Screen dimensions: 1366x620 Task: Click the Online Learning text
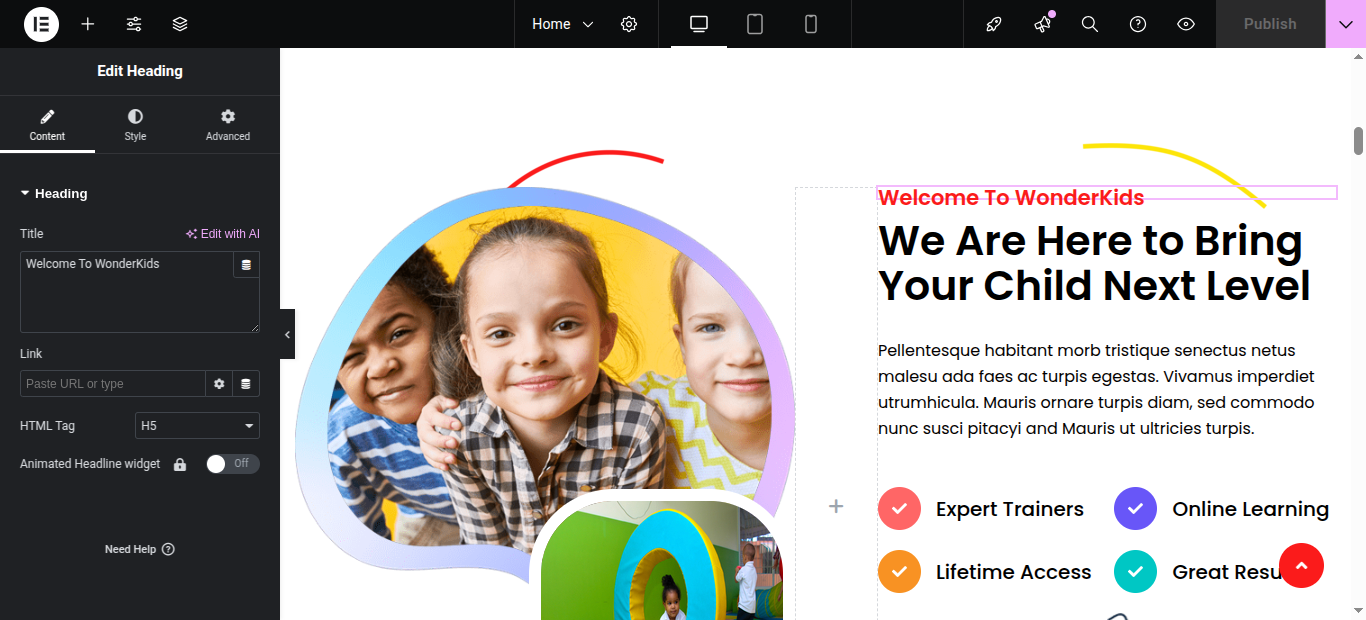click(1251, 509)
